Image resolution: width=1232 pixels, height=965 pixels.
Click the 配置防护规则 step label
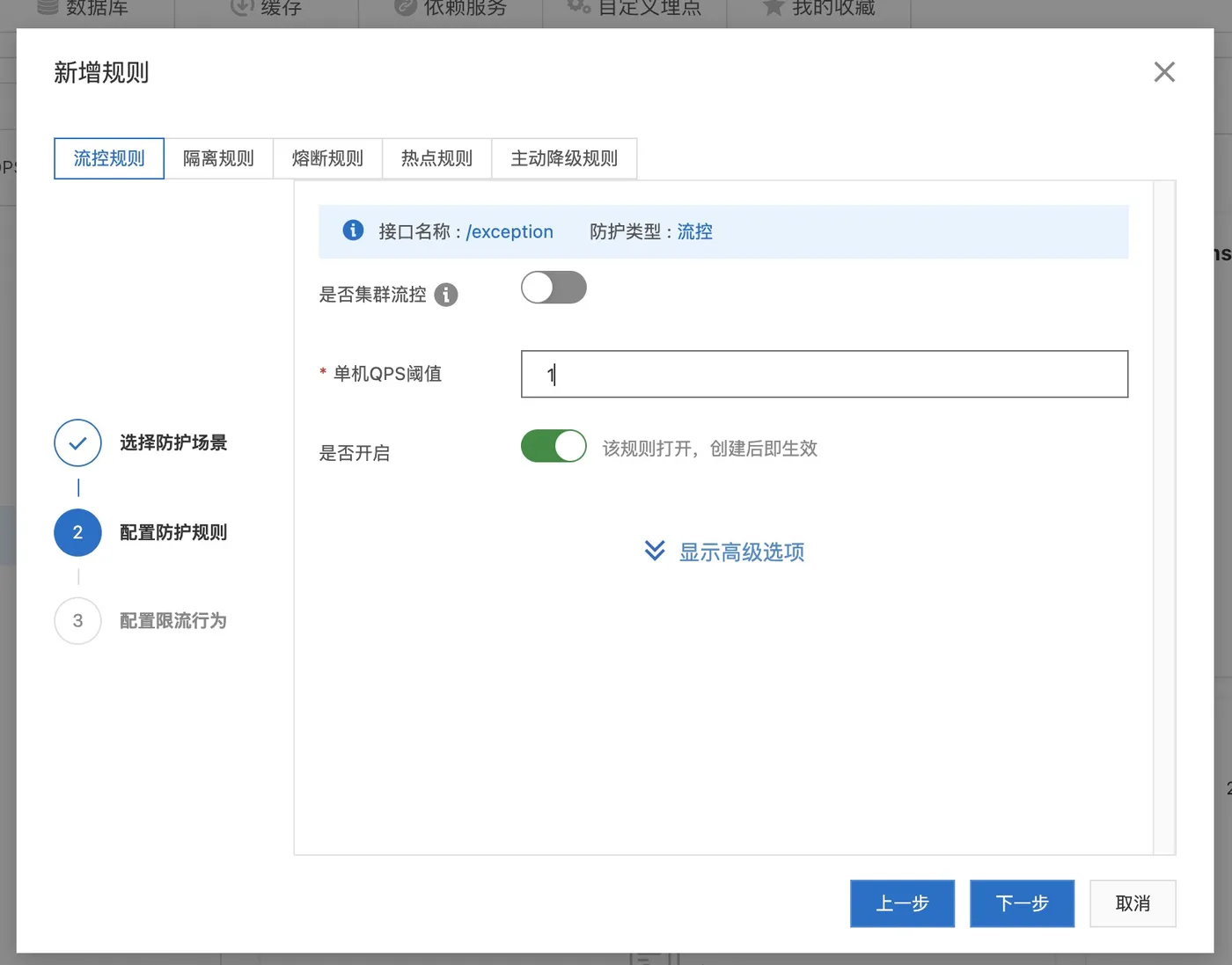click(x=173, y=532)
